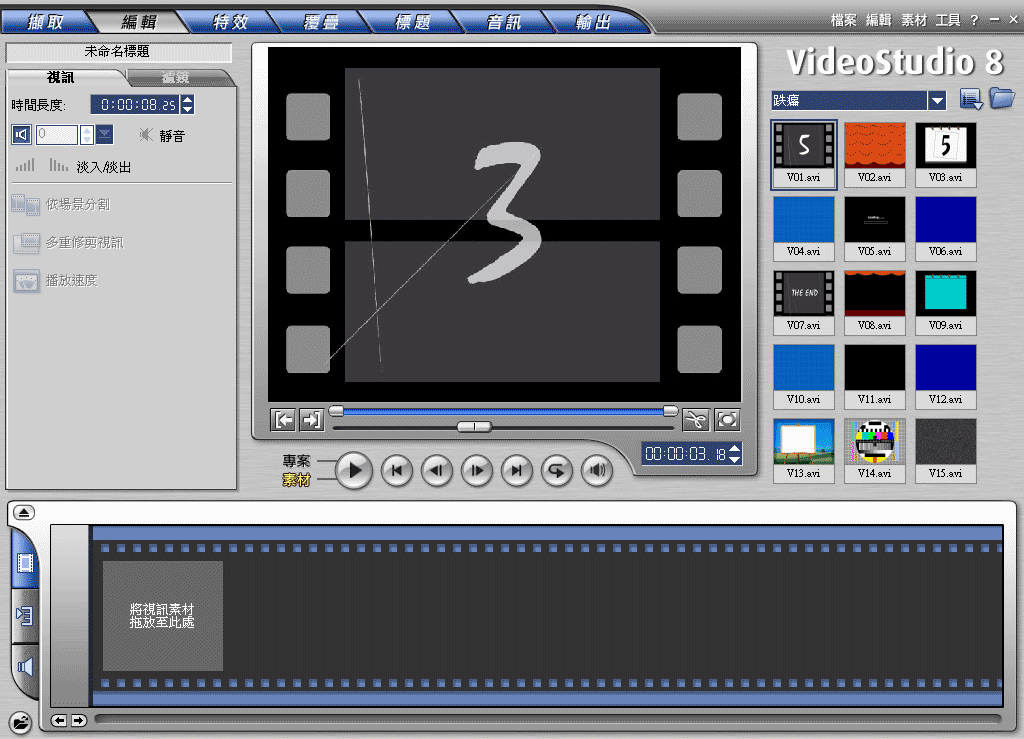Image resolution: width=1024 pixels, height=739 pixels.
Task: Select the V09.avi cyan thumbnail
Action: [946, 302]
